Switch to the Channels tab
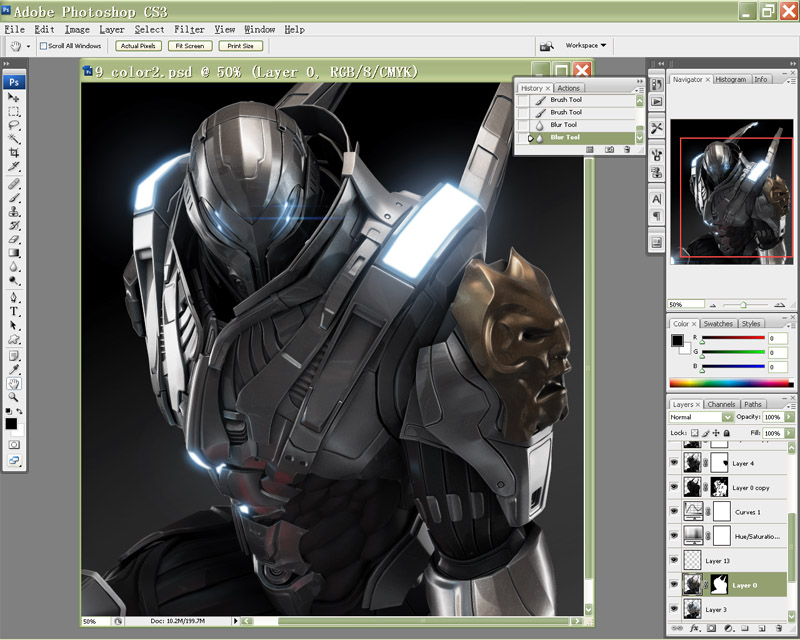This screenshot has height=640, width=800. (721, 404)
